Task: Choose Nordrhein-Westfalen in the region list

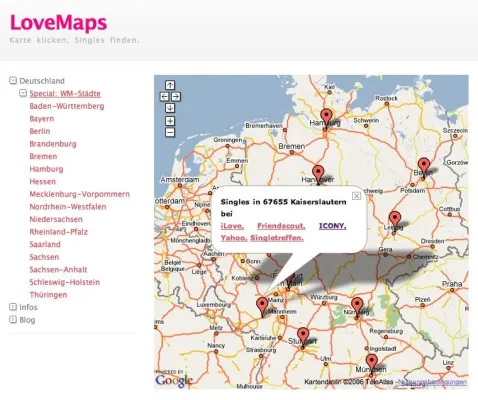Action: [x=68, y=207]
